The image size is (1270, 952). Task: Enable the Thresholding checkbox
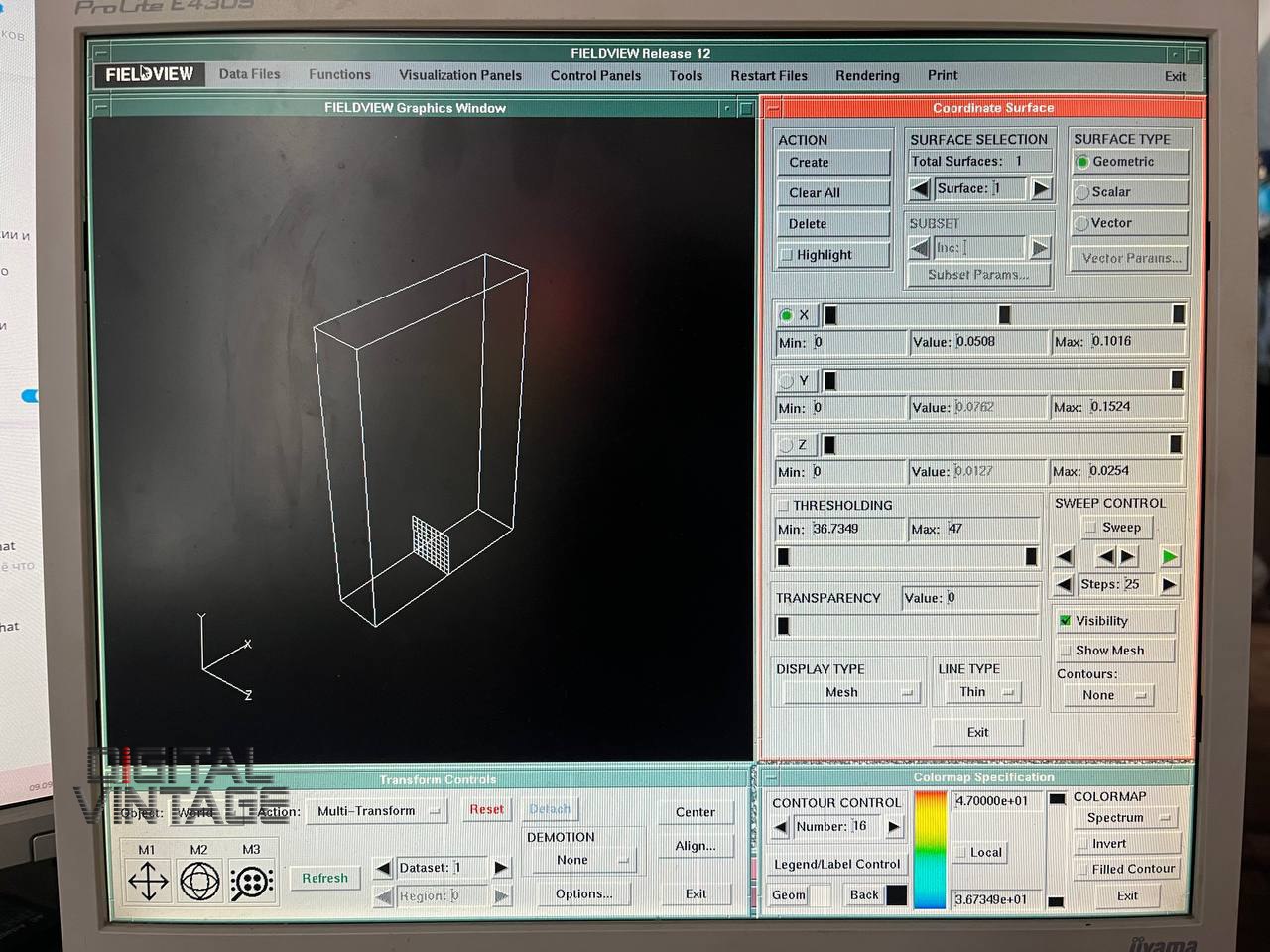[784, 505]
